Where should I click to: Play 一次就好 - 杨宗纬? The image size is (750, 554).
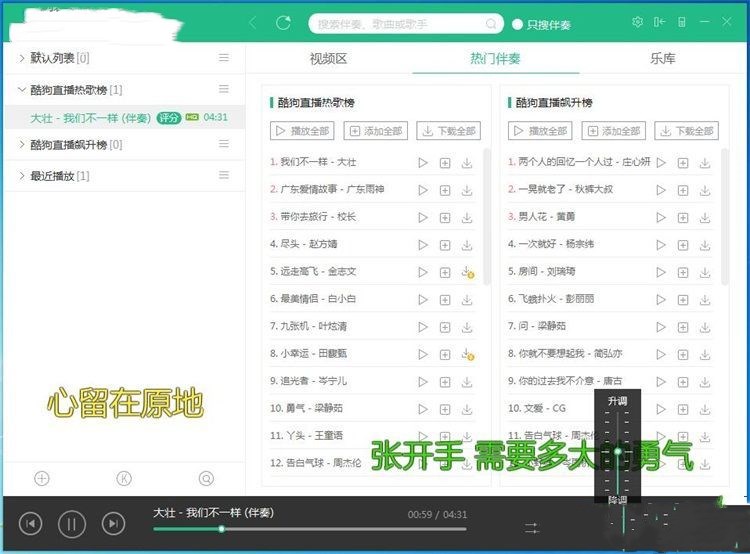pos(661,245)
